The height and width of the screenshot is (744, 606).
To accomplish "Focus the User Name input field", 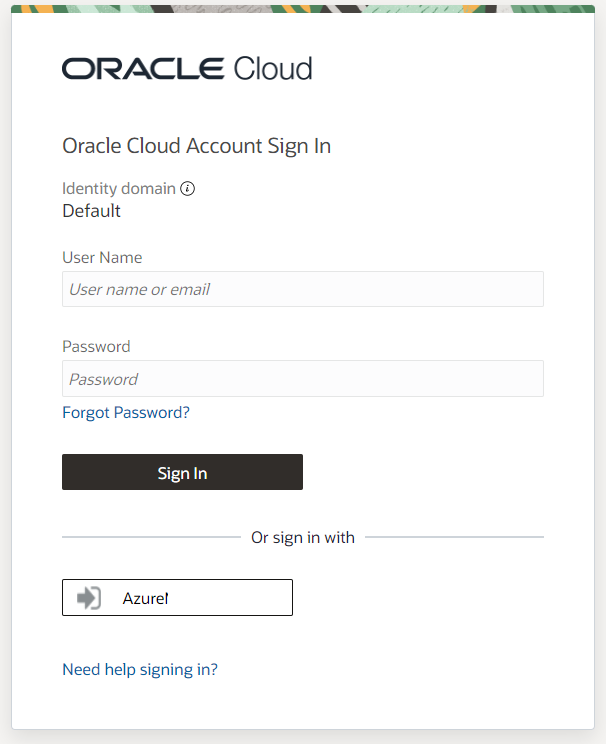I will click(302, 289).
